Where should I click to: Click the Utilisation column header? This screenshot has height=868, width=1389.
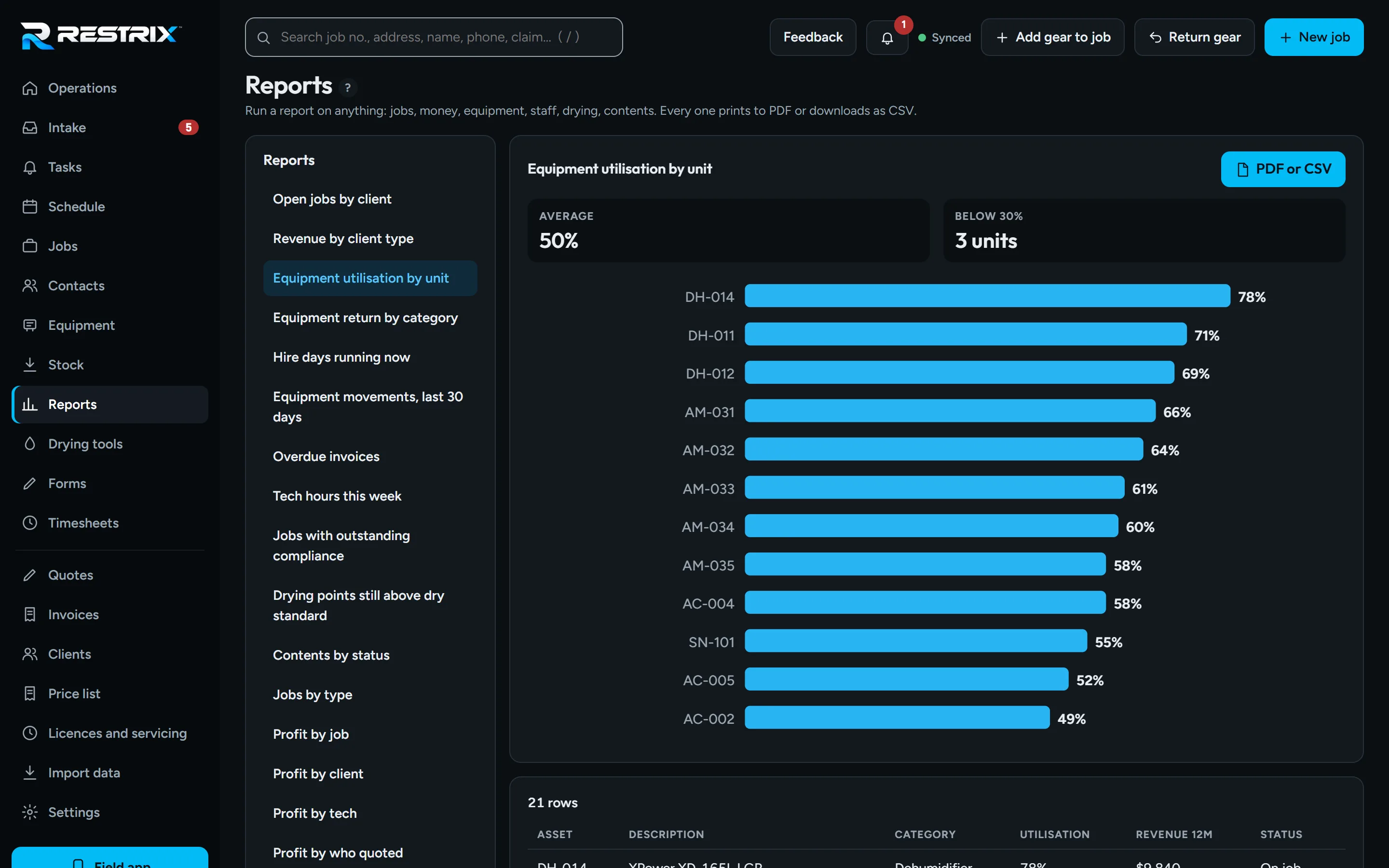1054,834
